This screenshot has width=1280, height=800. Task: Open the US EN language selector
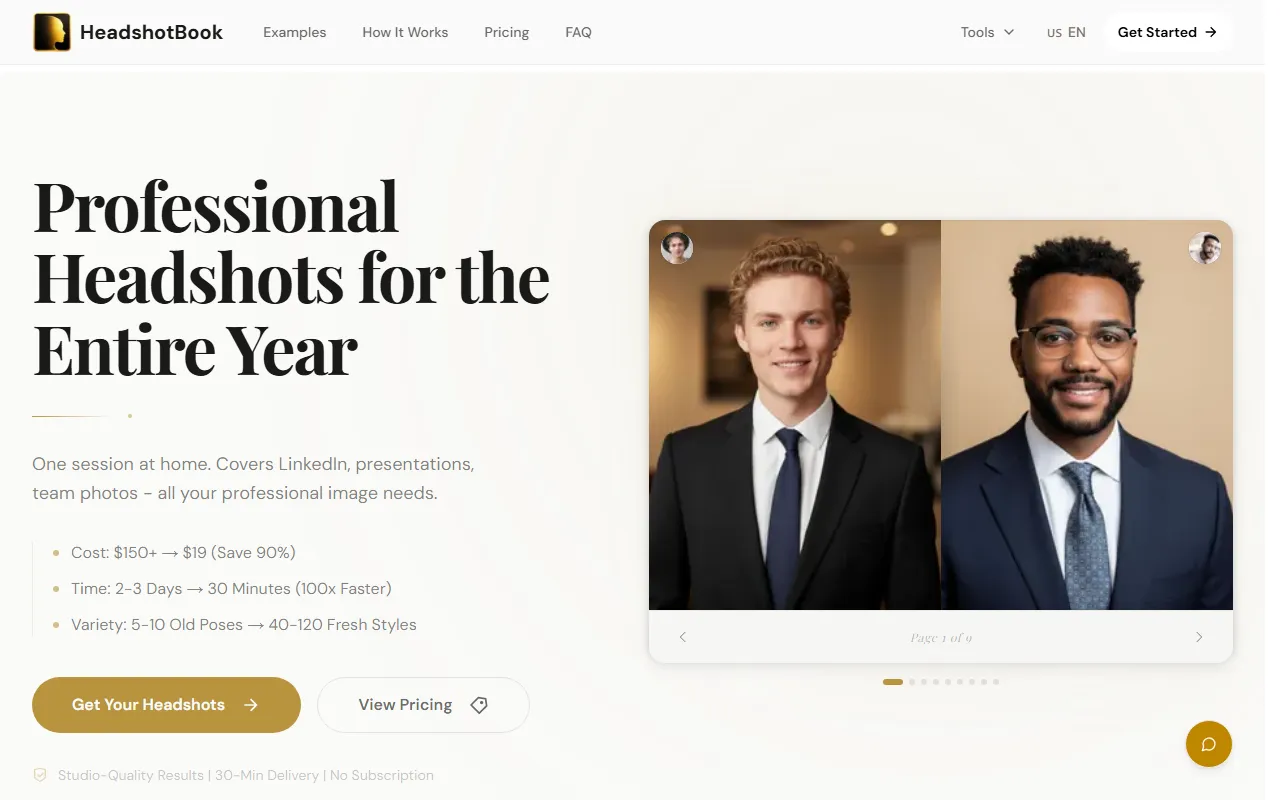(1066, 32)
